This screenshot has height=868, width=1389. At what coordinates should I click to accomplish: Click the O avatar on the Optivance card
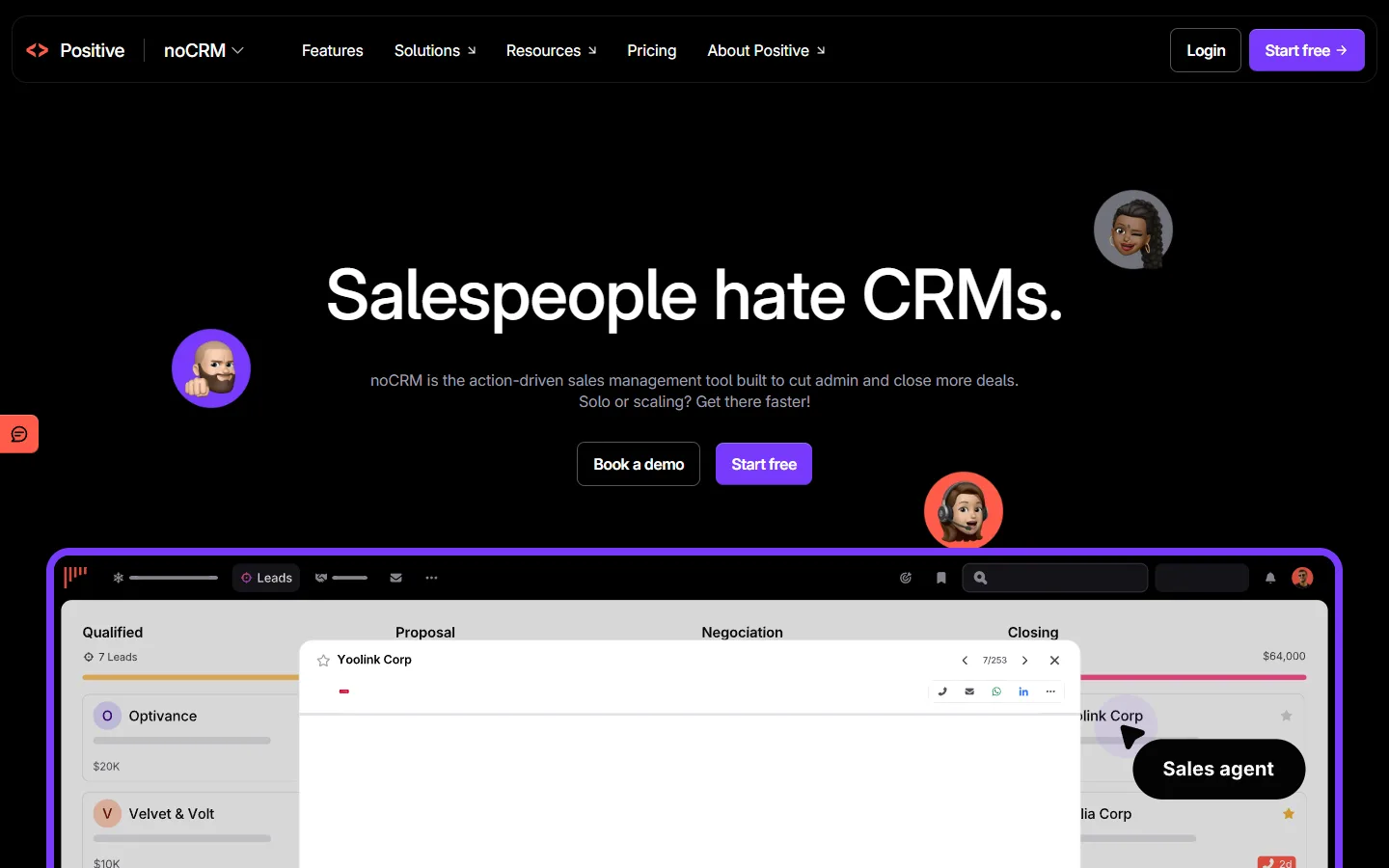tap(107, 716)
